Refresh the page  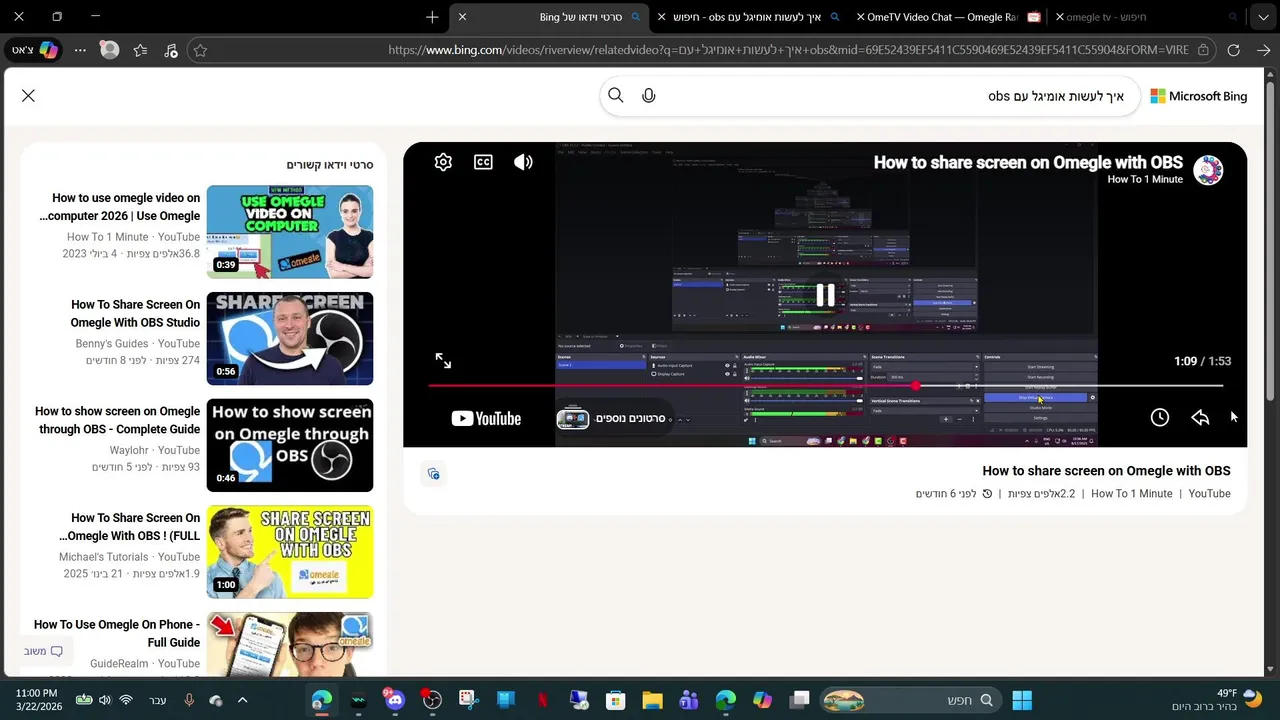[1234, 50]
